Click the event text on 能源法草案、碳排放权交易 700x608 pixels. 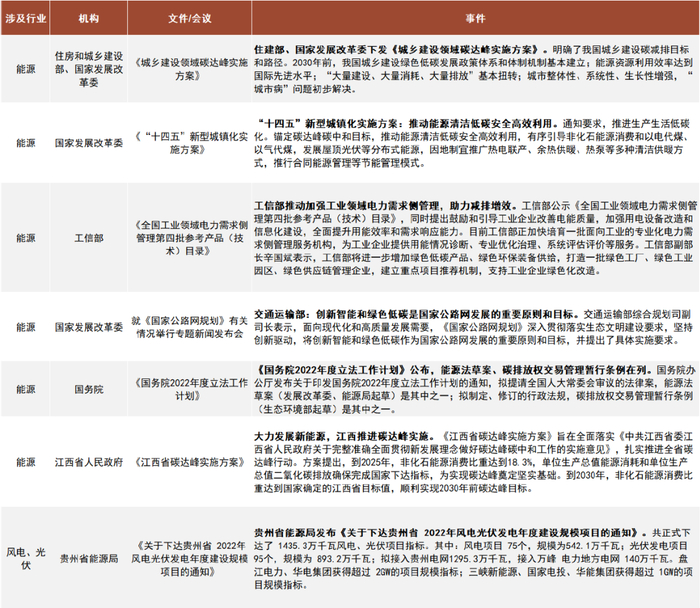click(475, 389)
